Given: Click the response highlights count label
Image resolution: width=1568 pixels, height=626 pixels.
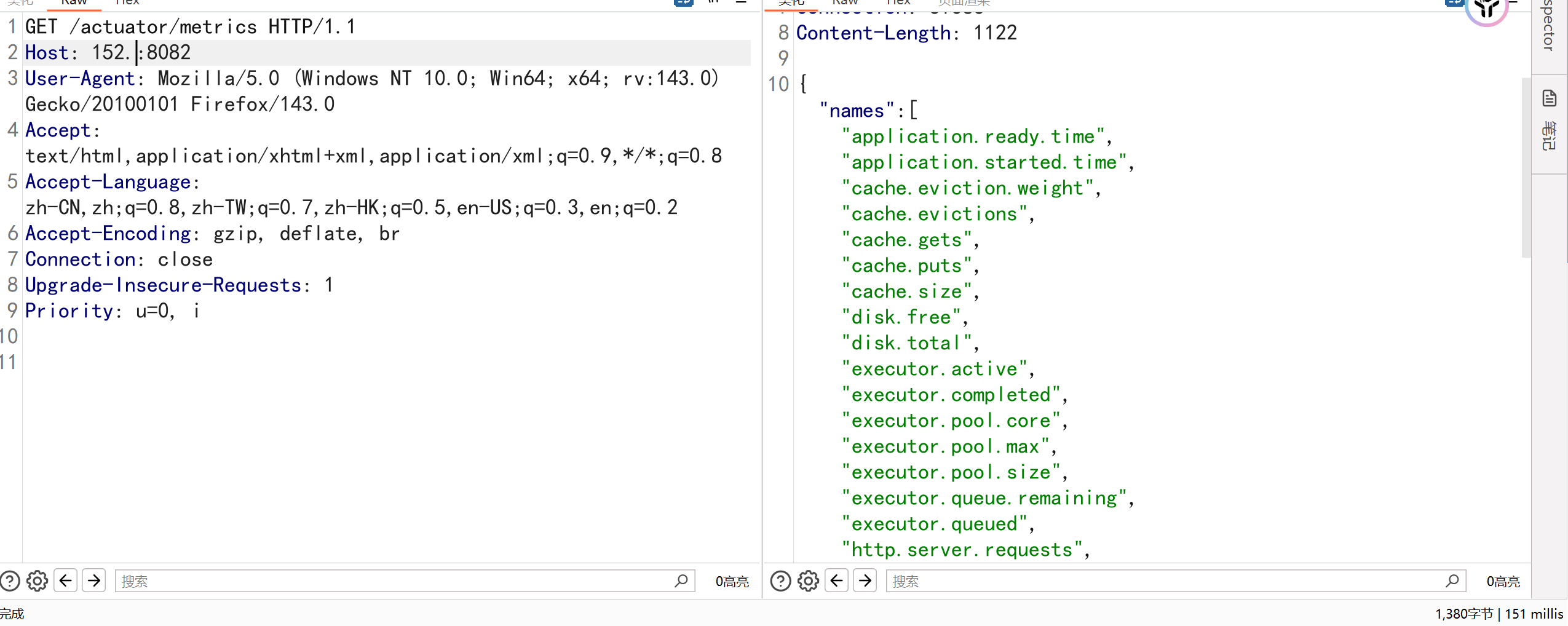Looking at the screenshot, I should click(x=1503, y=582).
